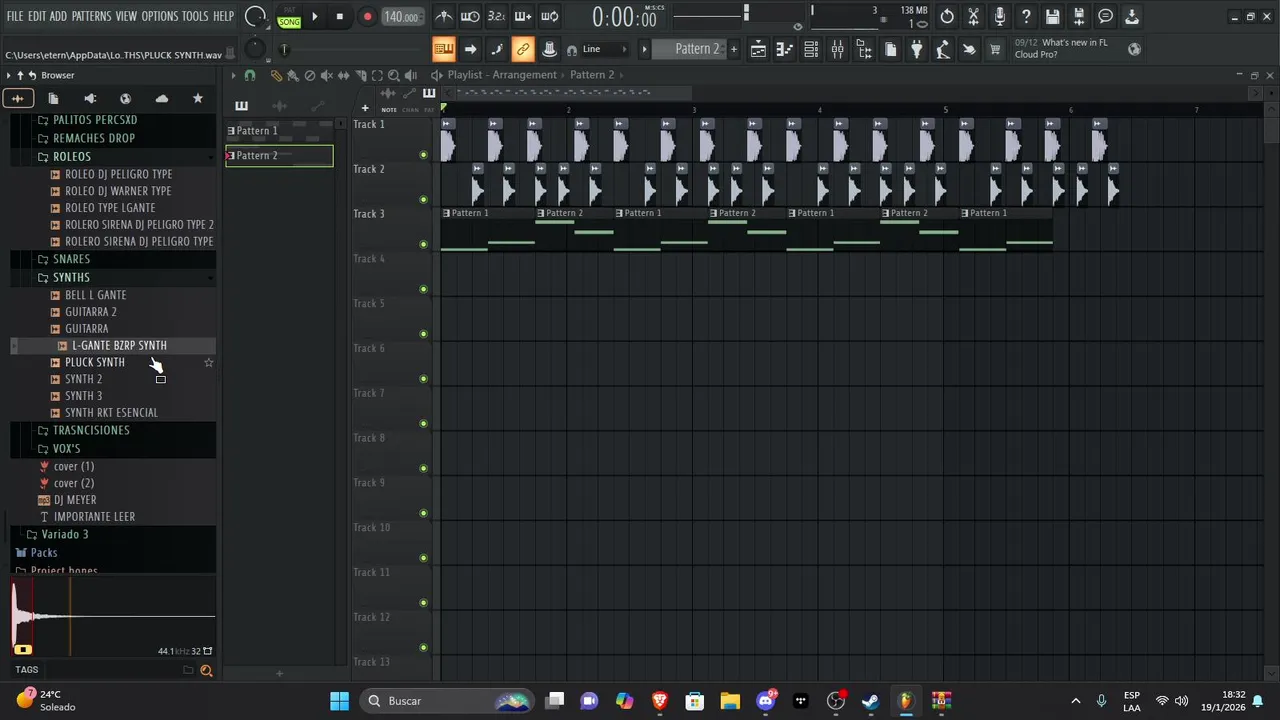Open the Plugin picker plug icon
Viewport: 1280px width, 720px height.
point(916,49)
